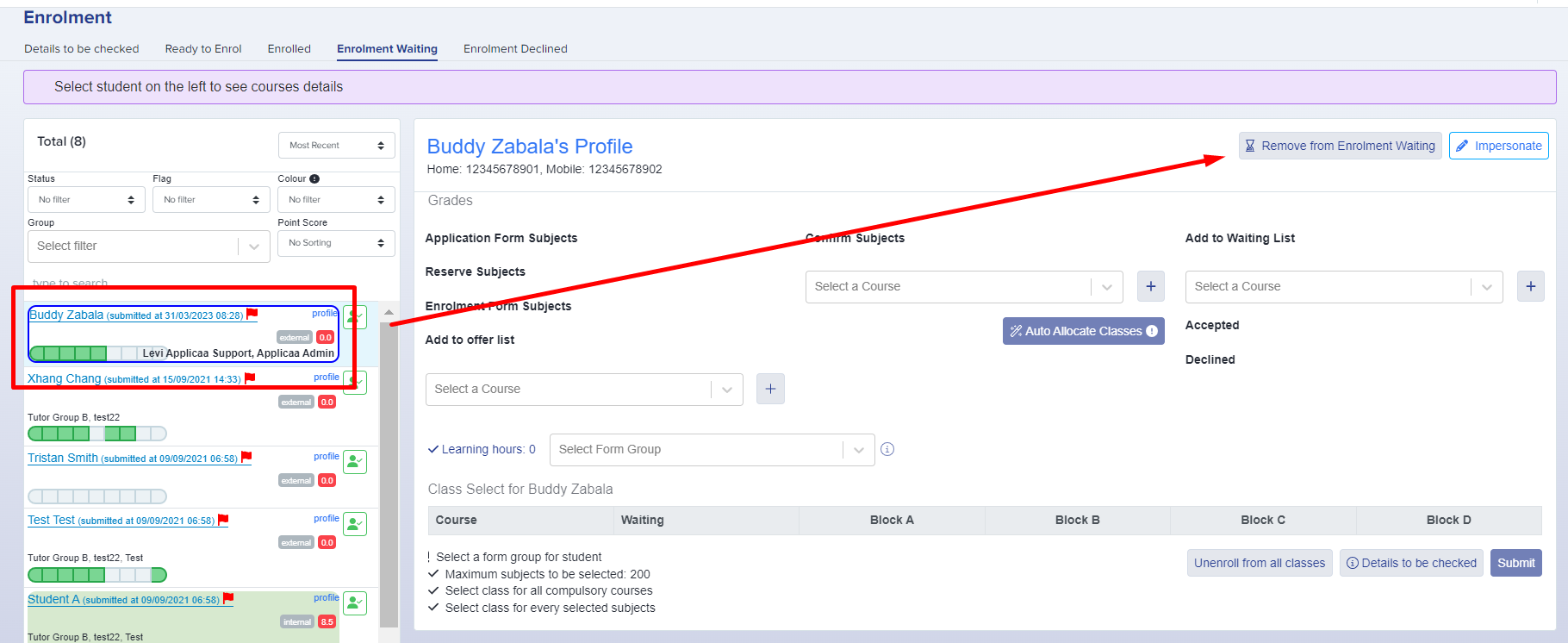Click red flag next to Xhang Chang

(x=250, y=378)
